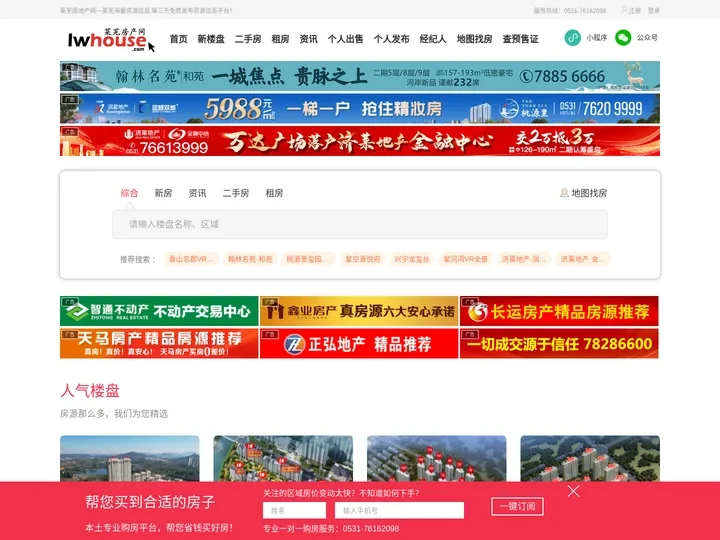Click the 地图找房 icon in search panel
The width and height of the screenshot is (720, 540).
coord(564,193)
